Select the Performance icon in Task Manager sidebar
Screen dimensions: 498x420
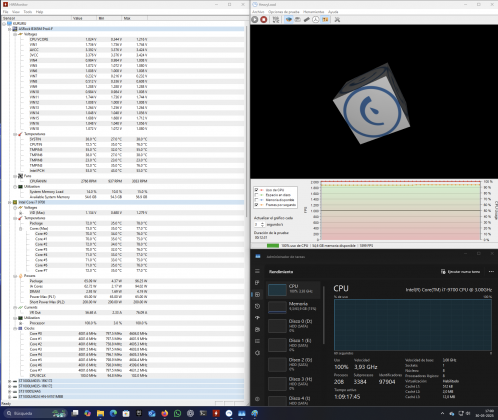[x=257, y=294]
